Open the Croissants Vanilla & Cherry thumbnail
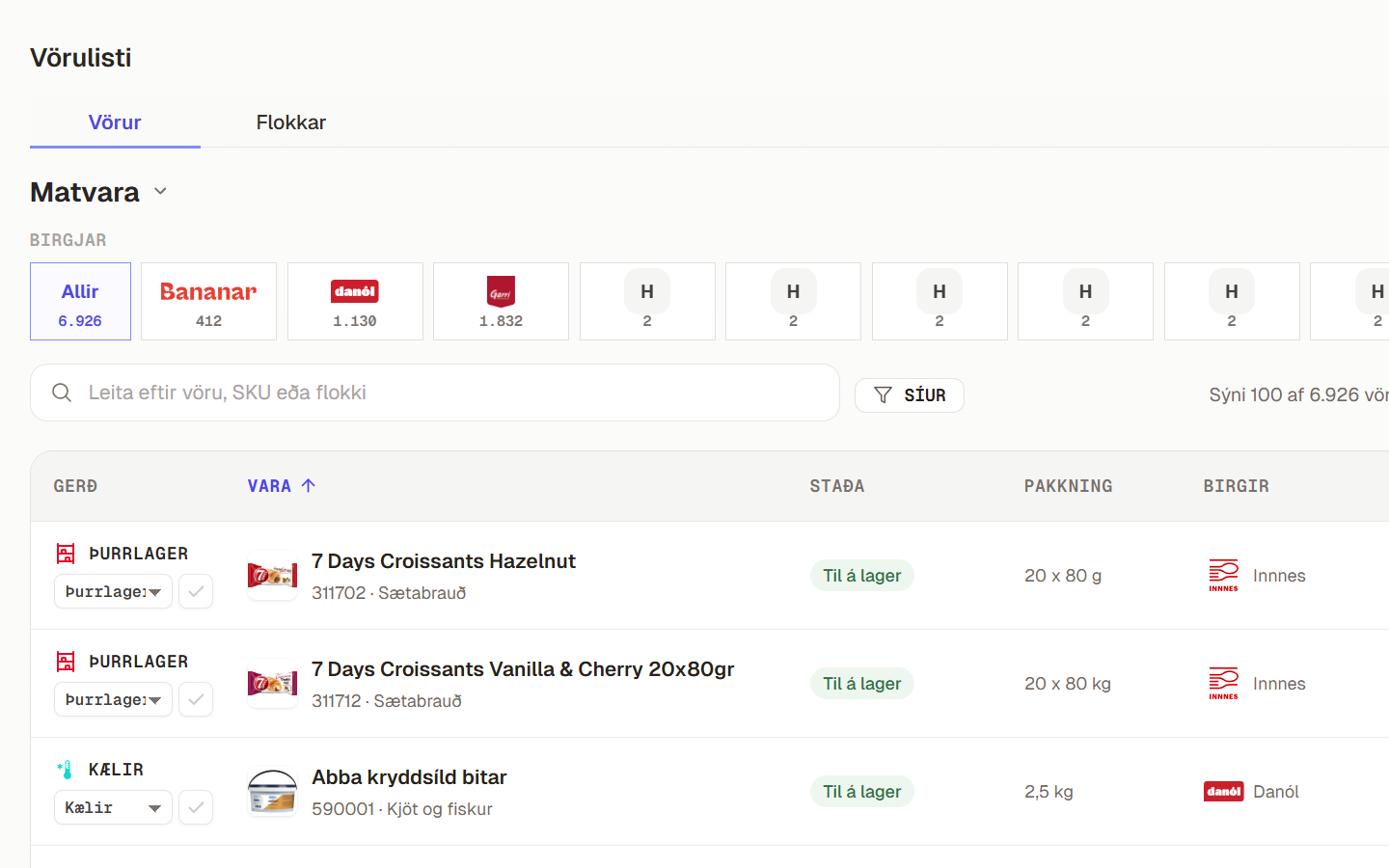 (x=273, y=684)
